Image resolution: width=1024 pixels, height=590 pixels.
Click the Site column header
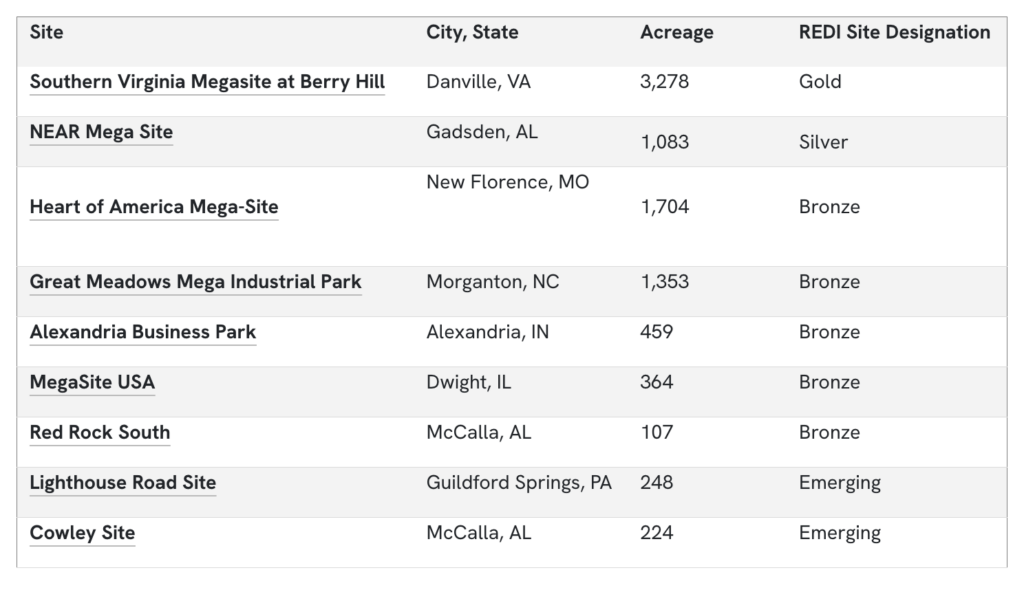[x=47, y=32]
